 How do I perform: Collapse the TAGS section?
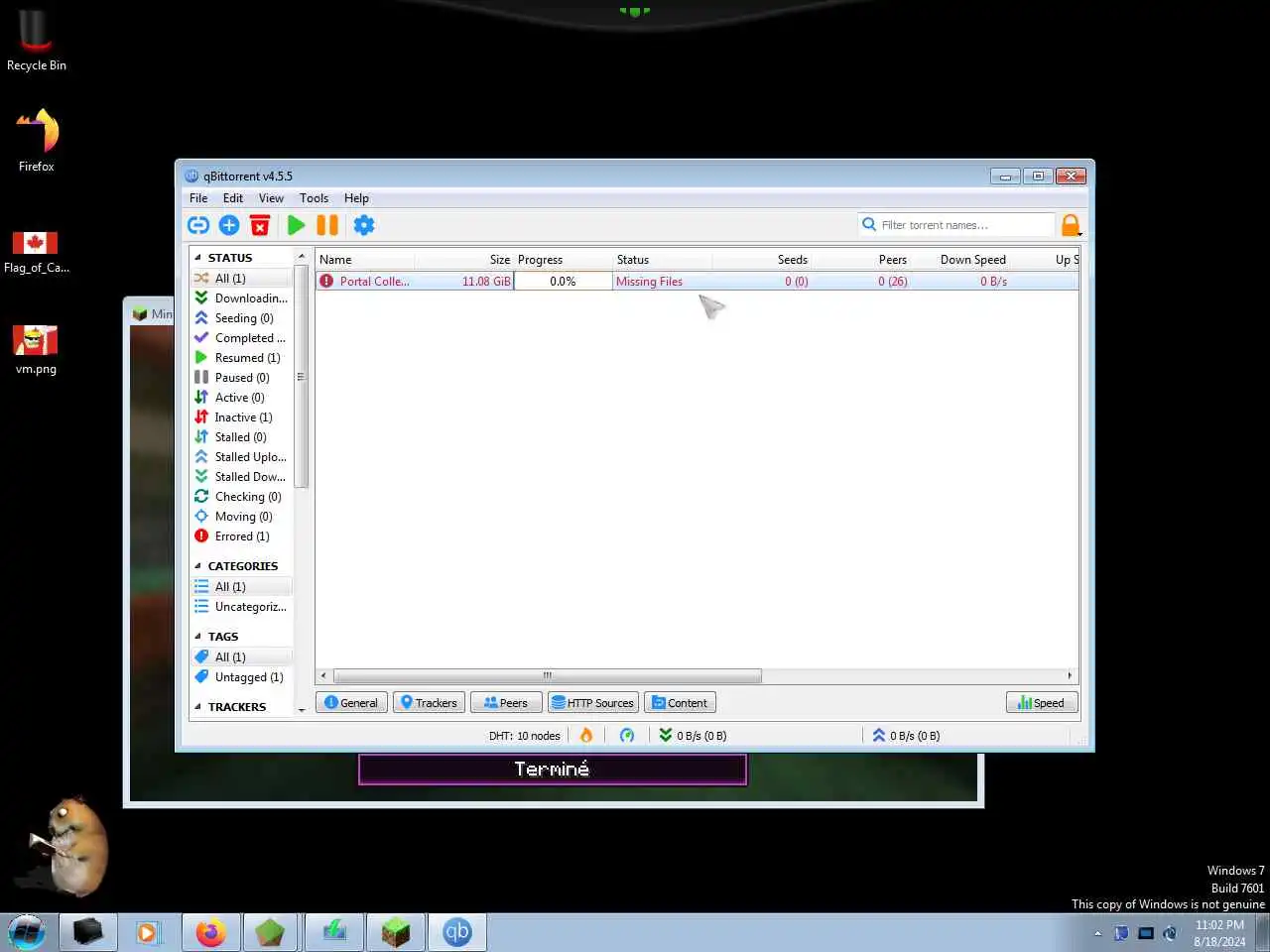click(197, 637)
